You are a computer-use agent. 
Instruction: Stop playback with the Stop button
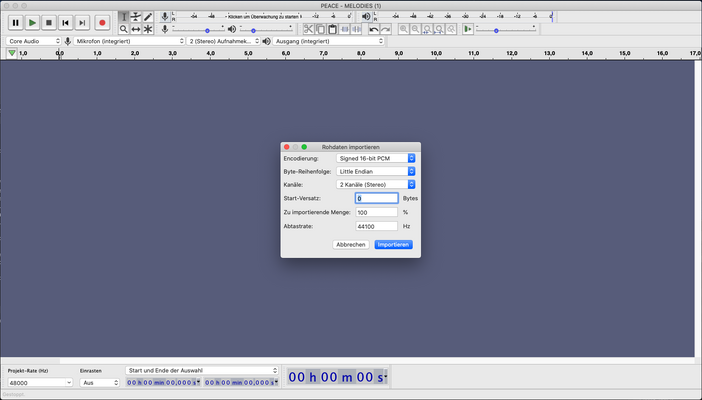[x=49, y=22]
